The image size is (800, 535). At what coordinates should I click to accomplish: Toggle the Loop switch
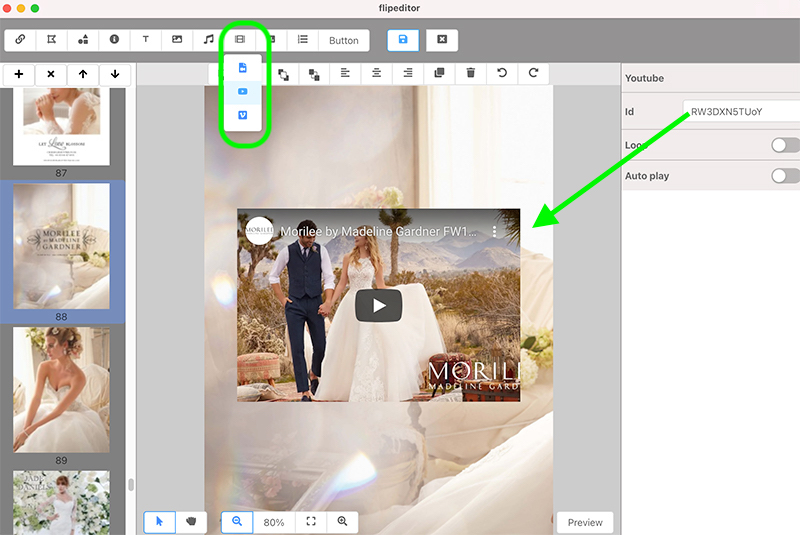point(785,145)
